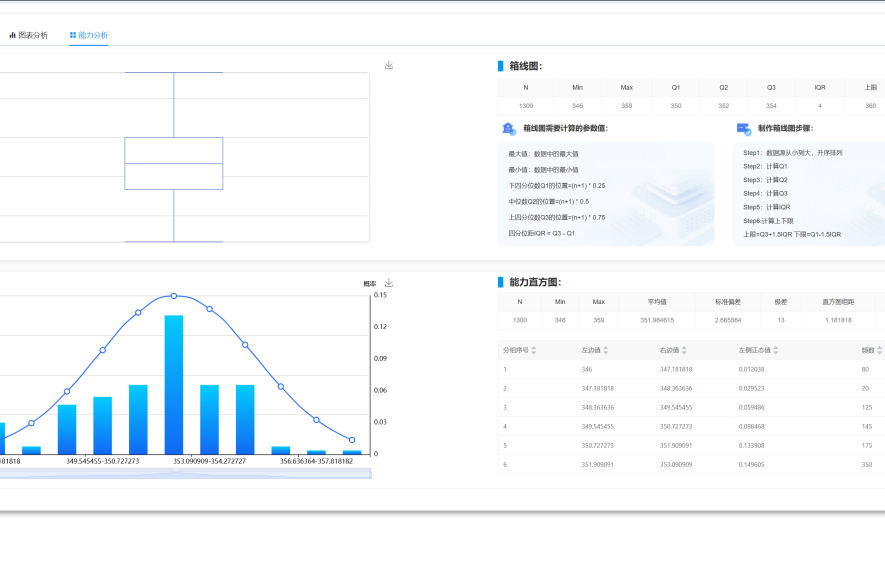Click the tallest histogram bar
This screenshot has width=885, height=588.
pos(174,385)
